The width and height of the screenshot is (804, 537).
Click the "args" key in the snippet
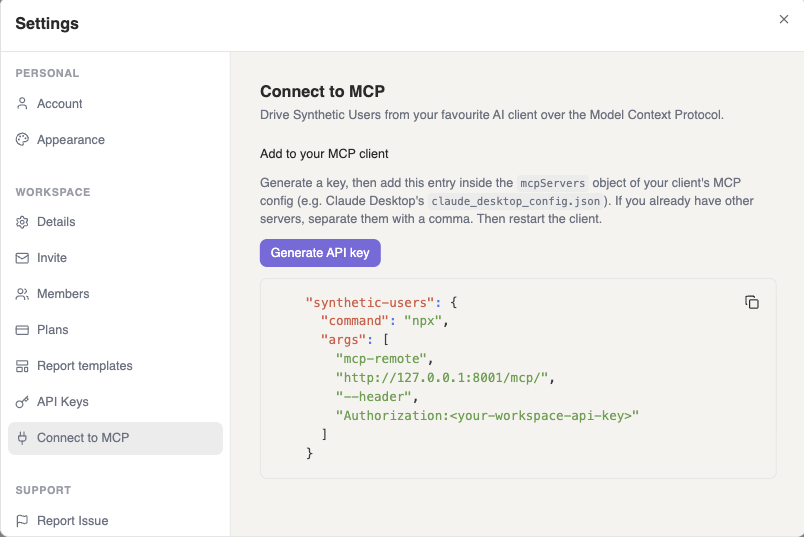343,340
